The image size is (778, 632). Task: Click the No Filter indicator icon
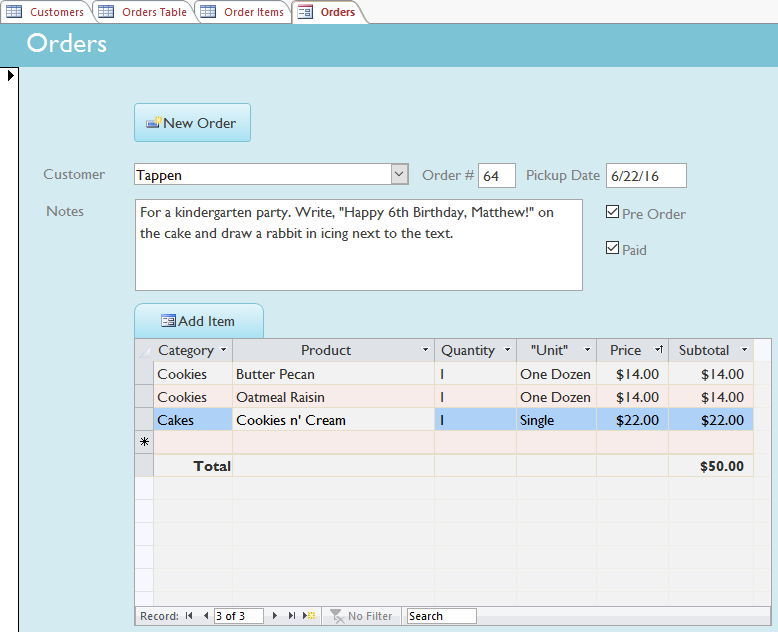click(x=337, y=616)
